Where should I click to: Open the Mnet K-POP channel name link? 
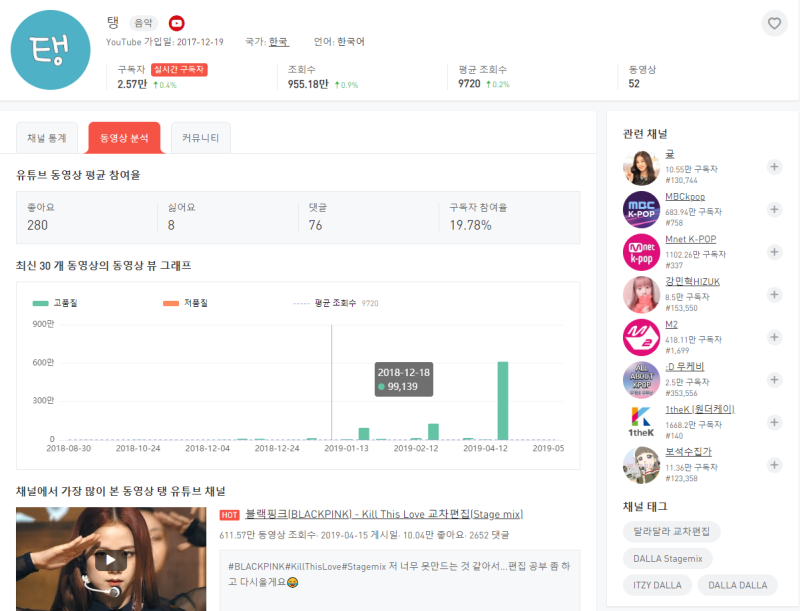point(691,239)
